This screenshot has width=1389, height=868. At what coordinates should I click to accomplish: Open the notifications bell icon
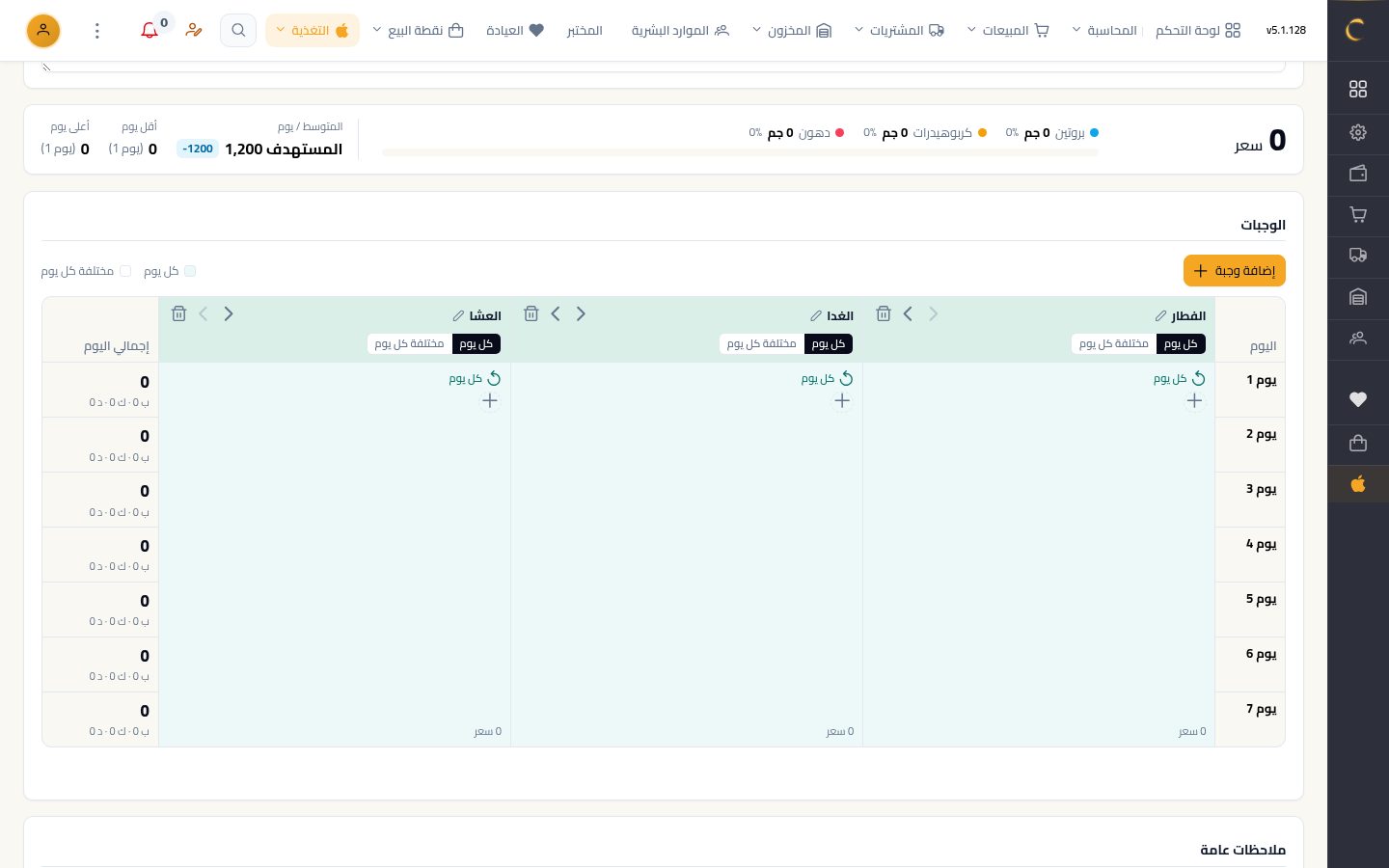pyautogui.click(x=150, y=31)
